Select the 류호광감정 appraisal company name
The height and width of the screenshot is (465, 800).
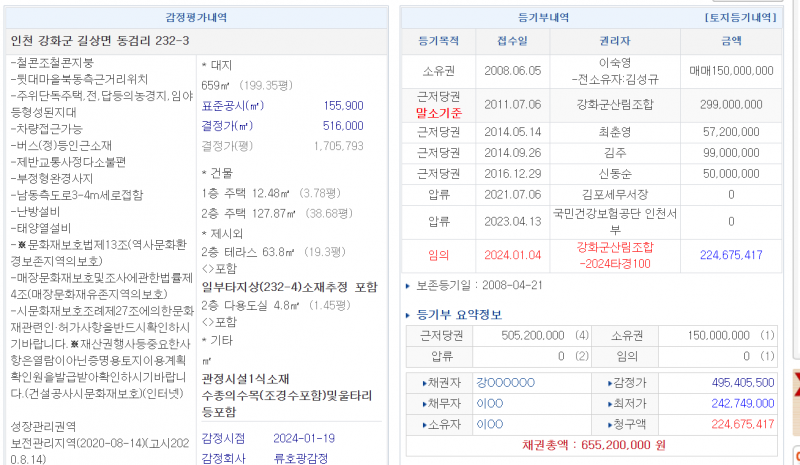[301, 456]
